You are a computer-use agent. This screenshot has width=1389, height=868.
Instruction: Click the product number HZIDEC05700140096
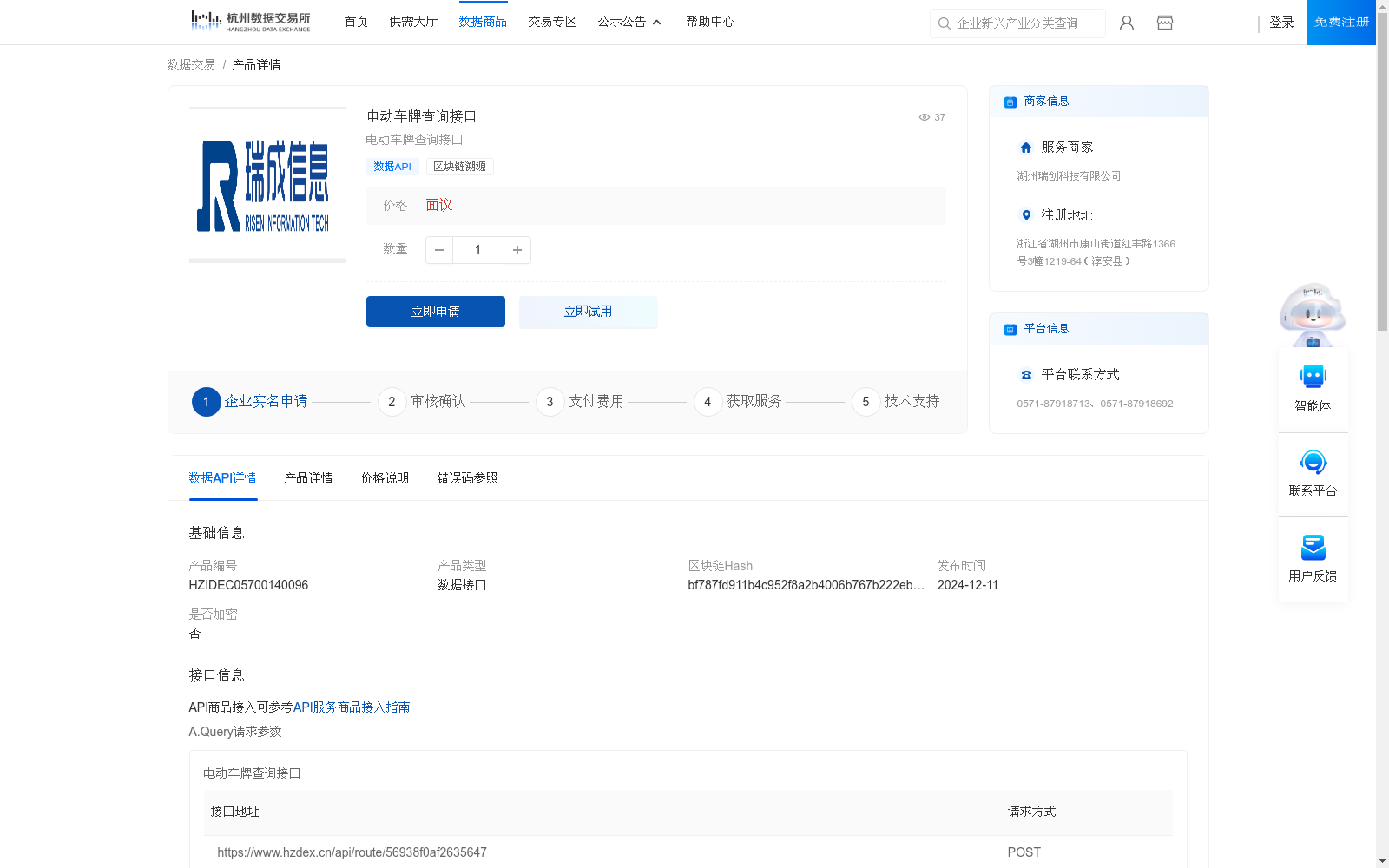(248, 585)
